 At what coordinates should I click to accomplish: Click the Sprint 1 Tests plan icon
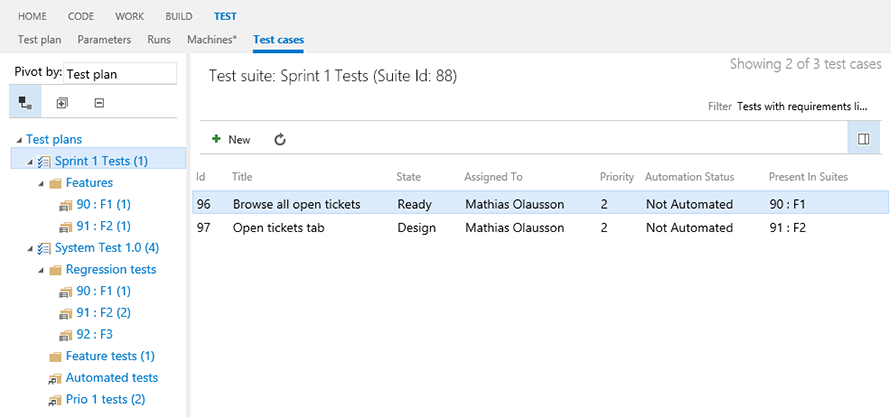pos(44,161)
